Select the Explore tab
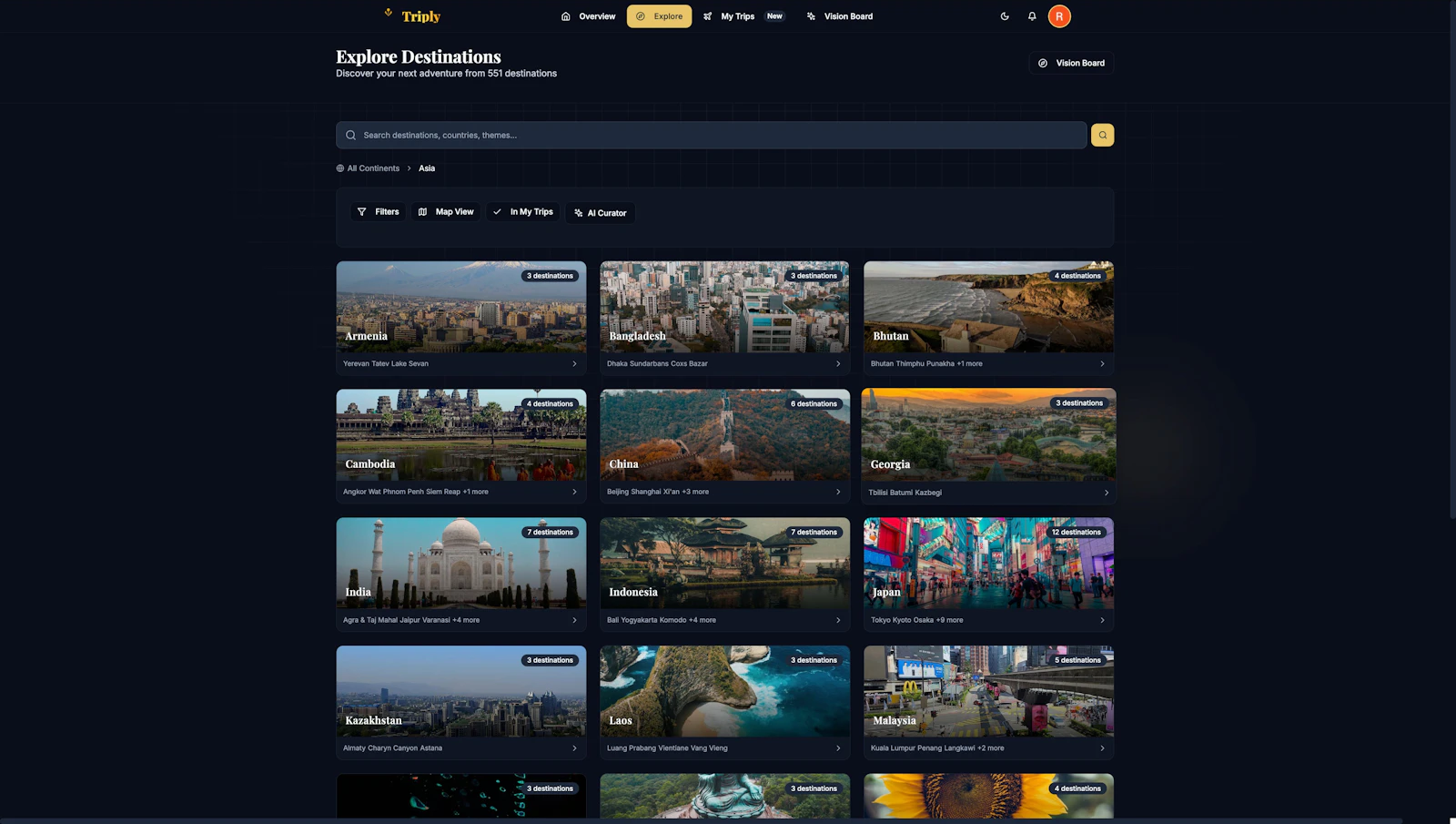The width and height of the screenshot is (1456, 824). click(x=659, y=16)
